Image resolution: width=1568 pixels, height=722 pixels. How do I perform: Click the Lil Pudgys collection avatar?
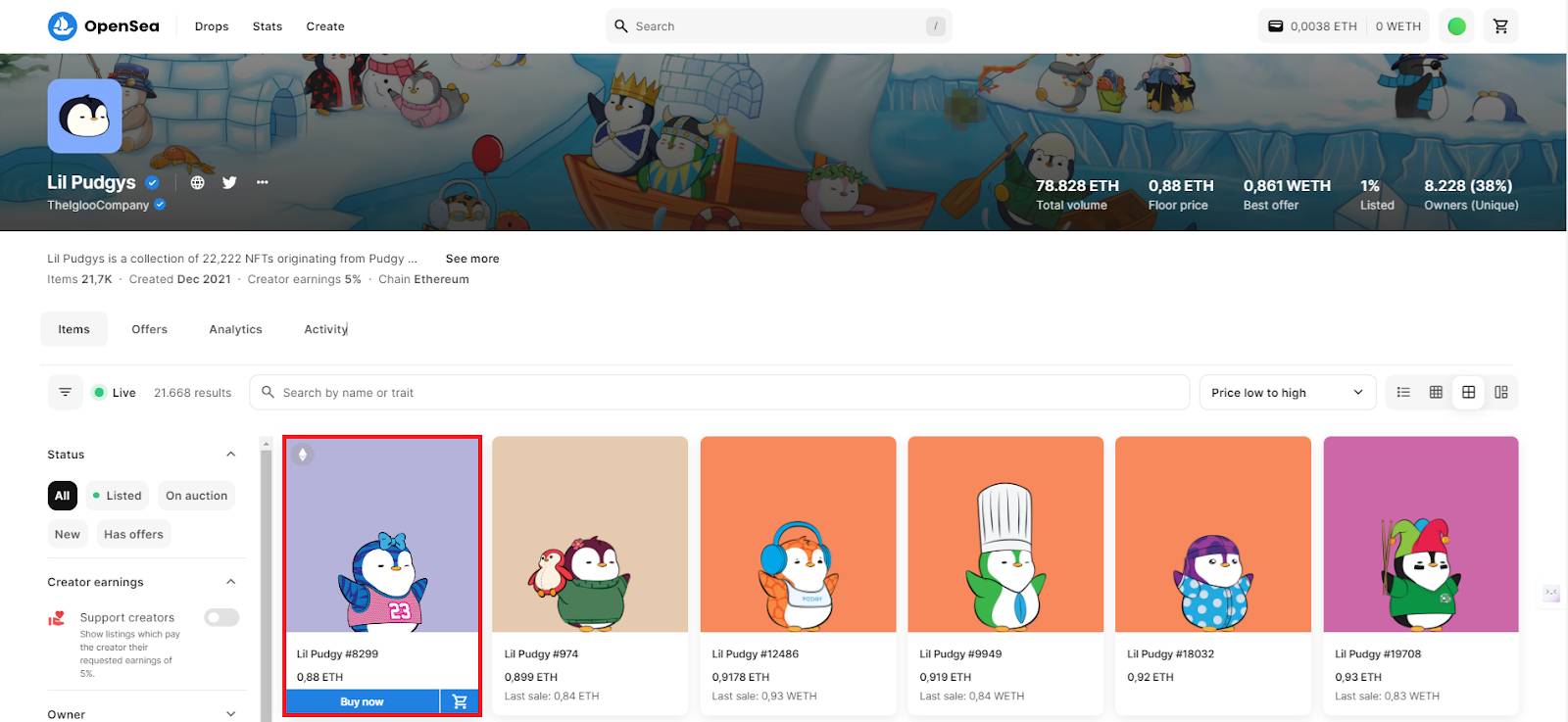point(84,117)
